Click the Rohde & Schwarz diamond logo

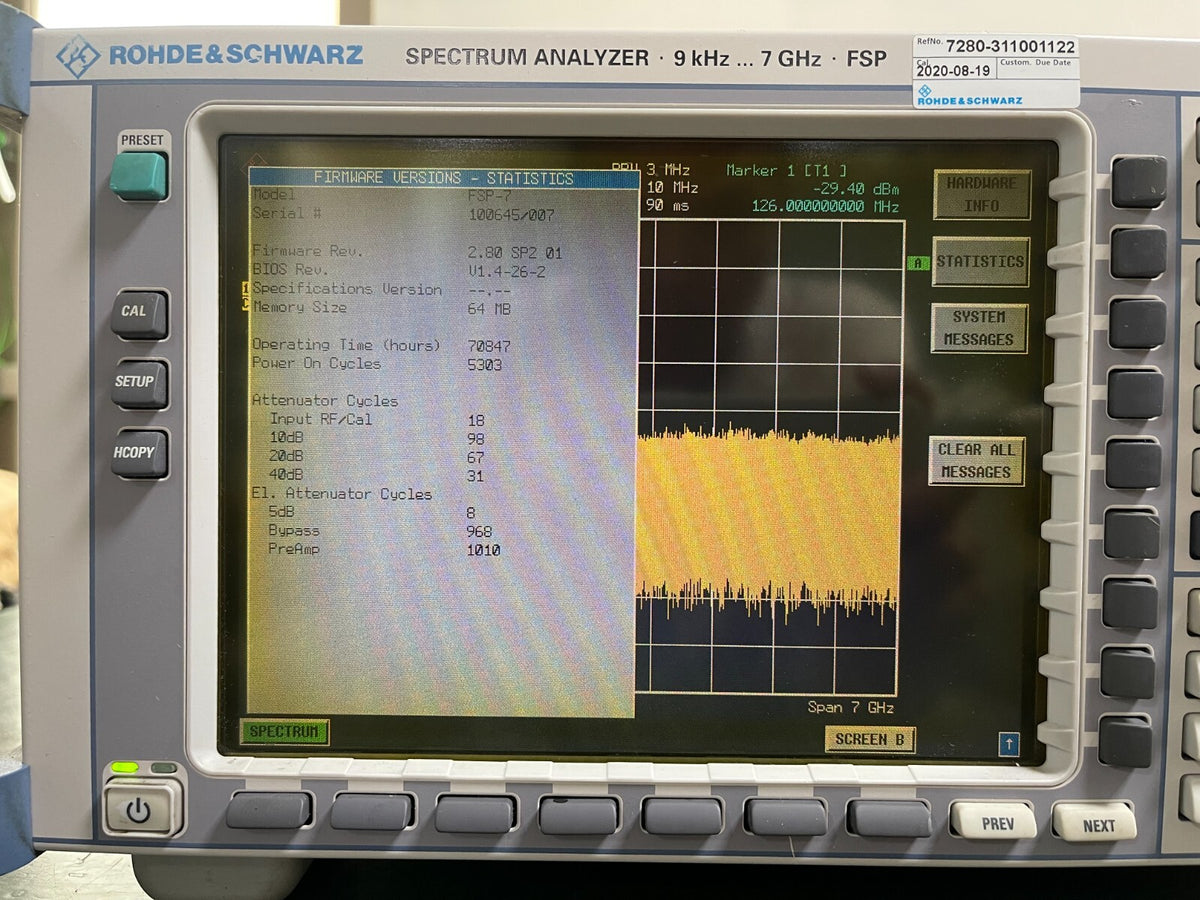click(x=77, y=56)
